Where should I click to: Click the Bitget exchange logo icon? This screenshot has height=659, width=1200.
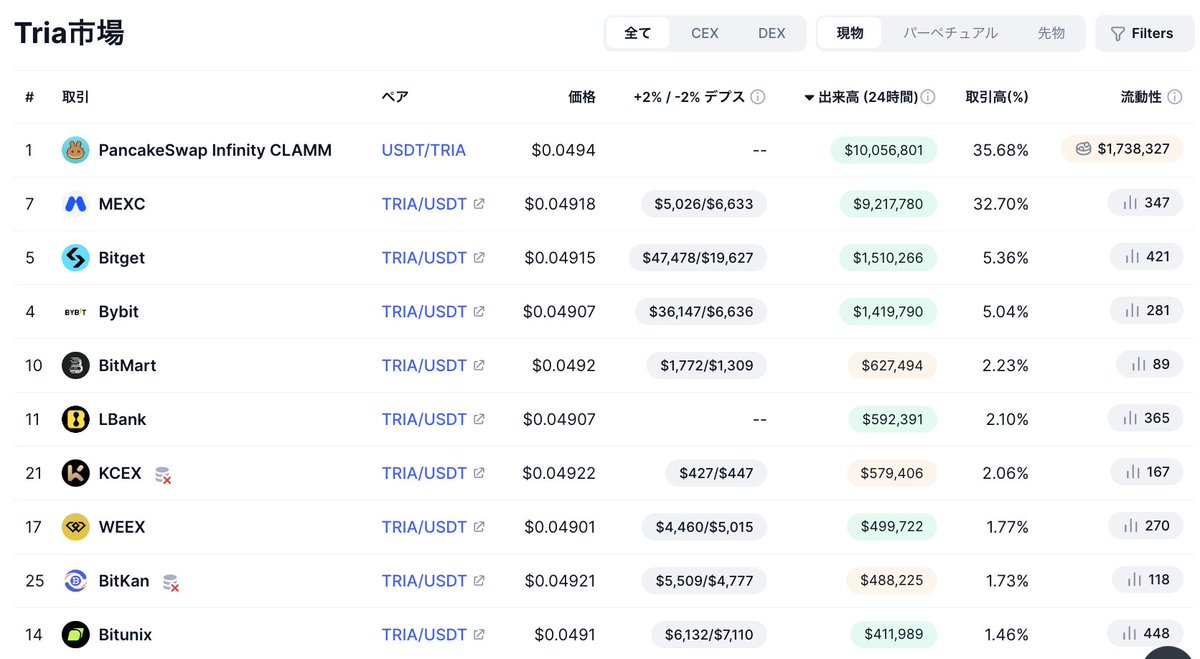[76, 258]
